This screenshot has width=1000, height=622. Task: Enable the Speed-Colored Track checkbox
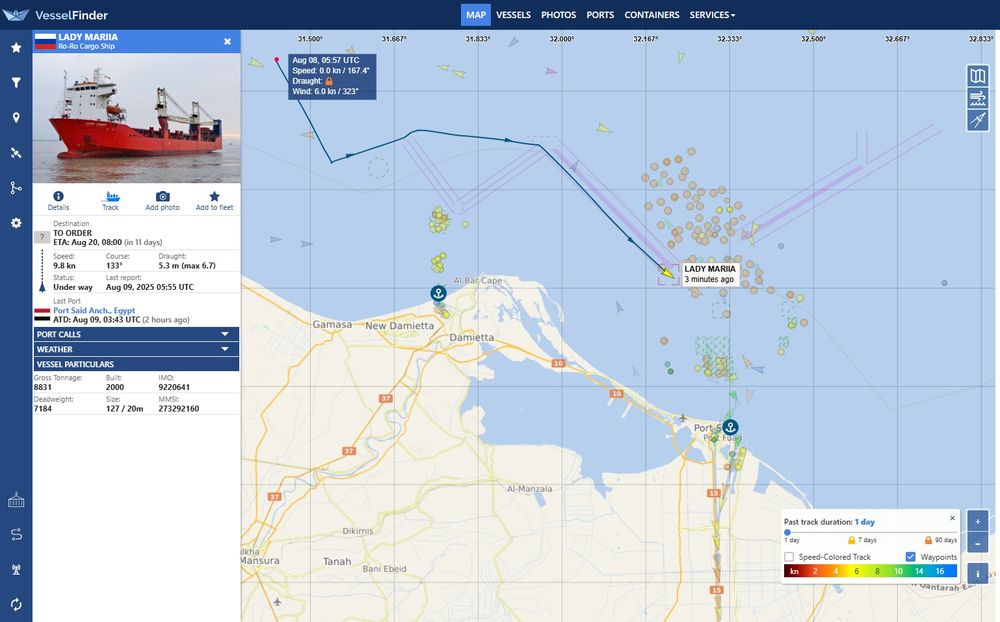789,557
